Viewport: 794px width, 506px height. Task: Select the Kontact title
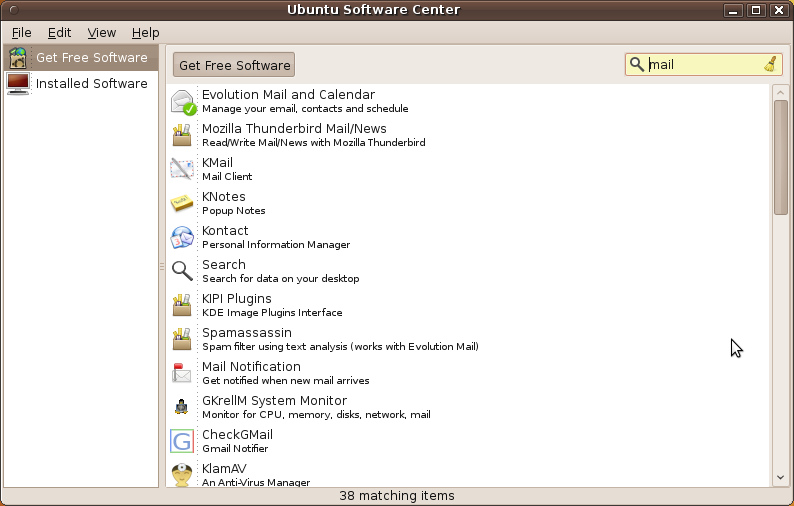(x=225, y=230)
